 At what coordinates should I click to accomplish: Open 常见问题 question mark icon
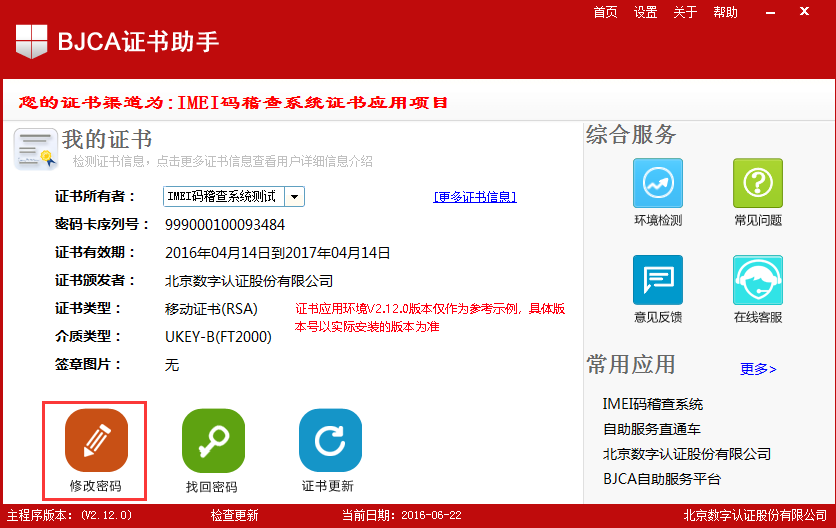(x=758, y=184)
